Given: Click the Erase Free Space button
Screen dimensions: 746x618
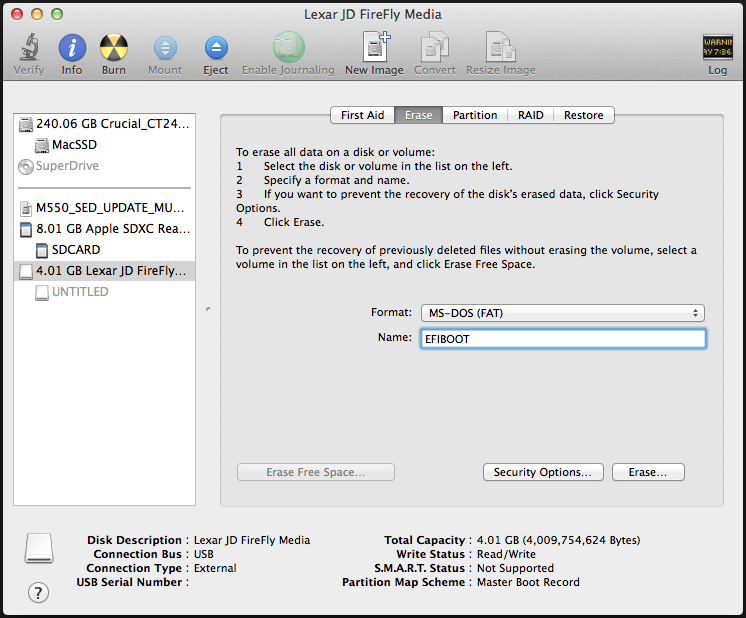Looking at the screenshot, I should coord(316,472).
